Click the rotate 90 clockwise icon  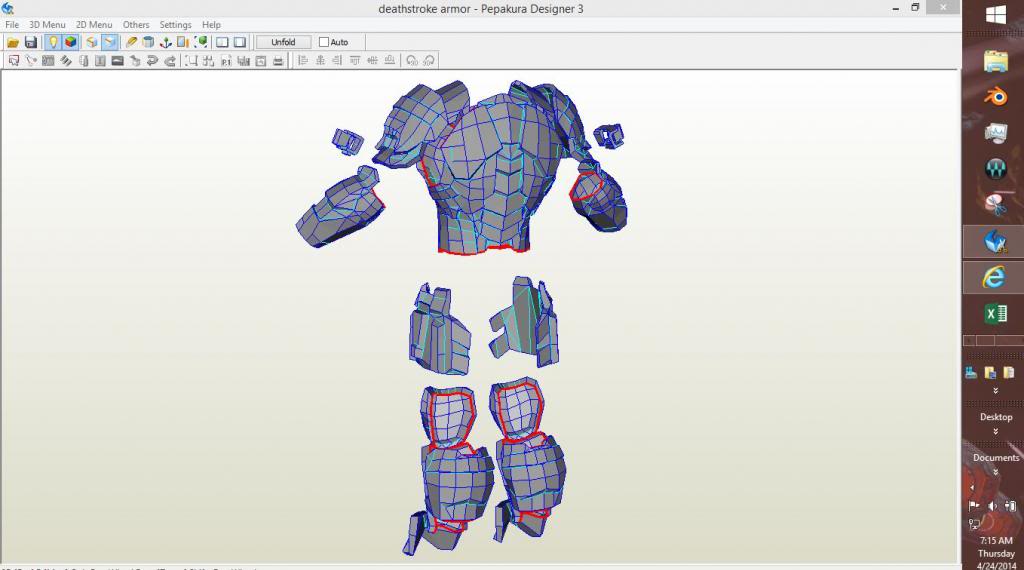point(429,61)
